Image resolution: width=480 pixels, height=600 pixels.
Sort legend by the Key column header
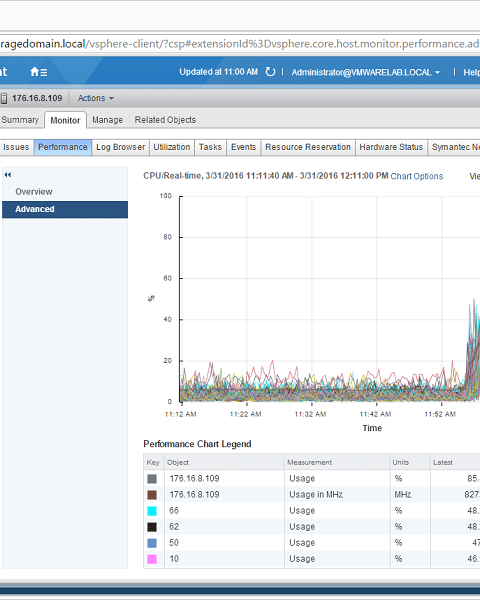153,462
